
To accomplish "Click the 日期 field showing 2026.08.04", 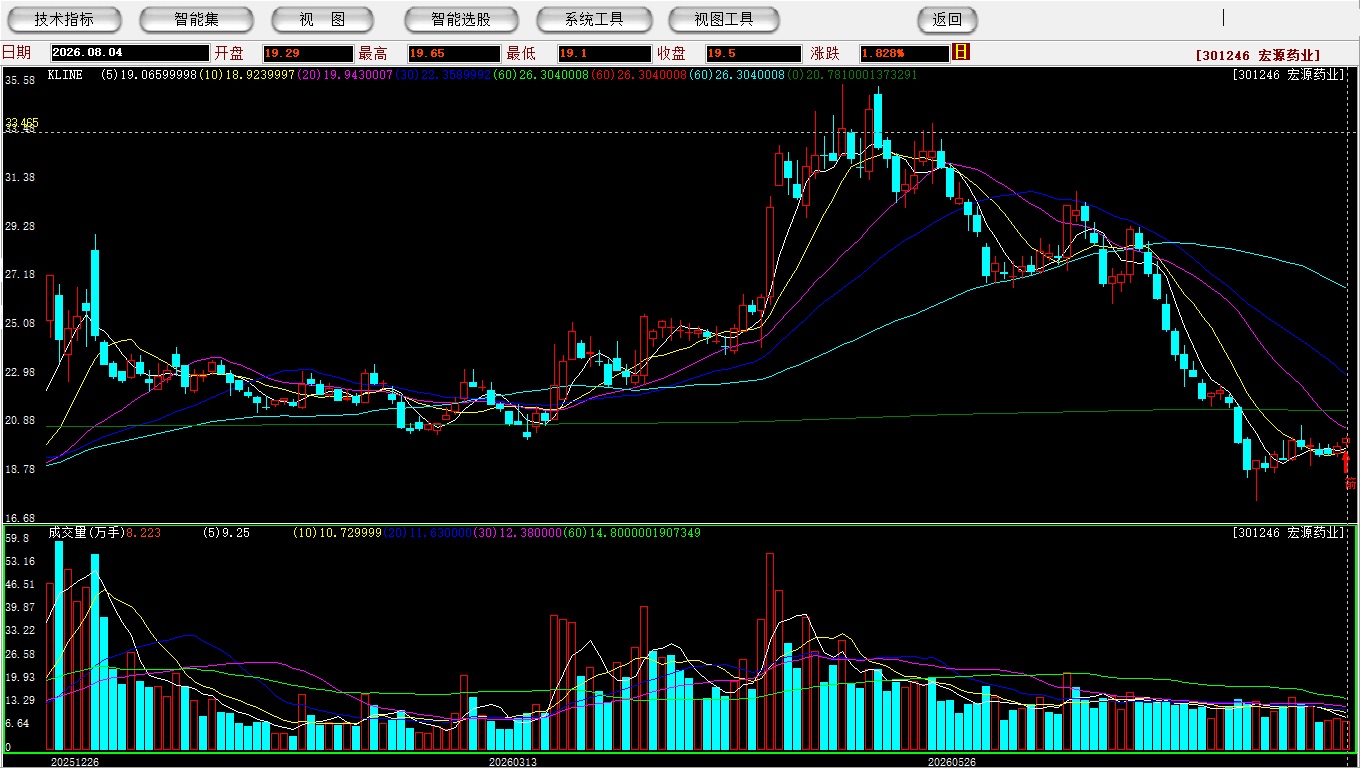I will point(130,53).
